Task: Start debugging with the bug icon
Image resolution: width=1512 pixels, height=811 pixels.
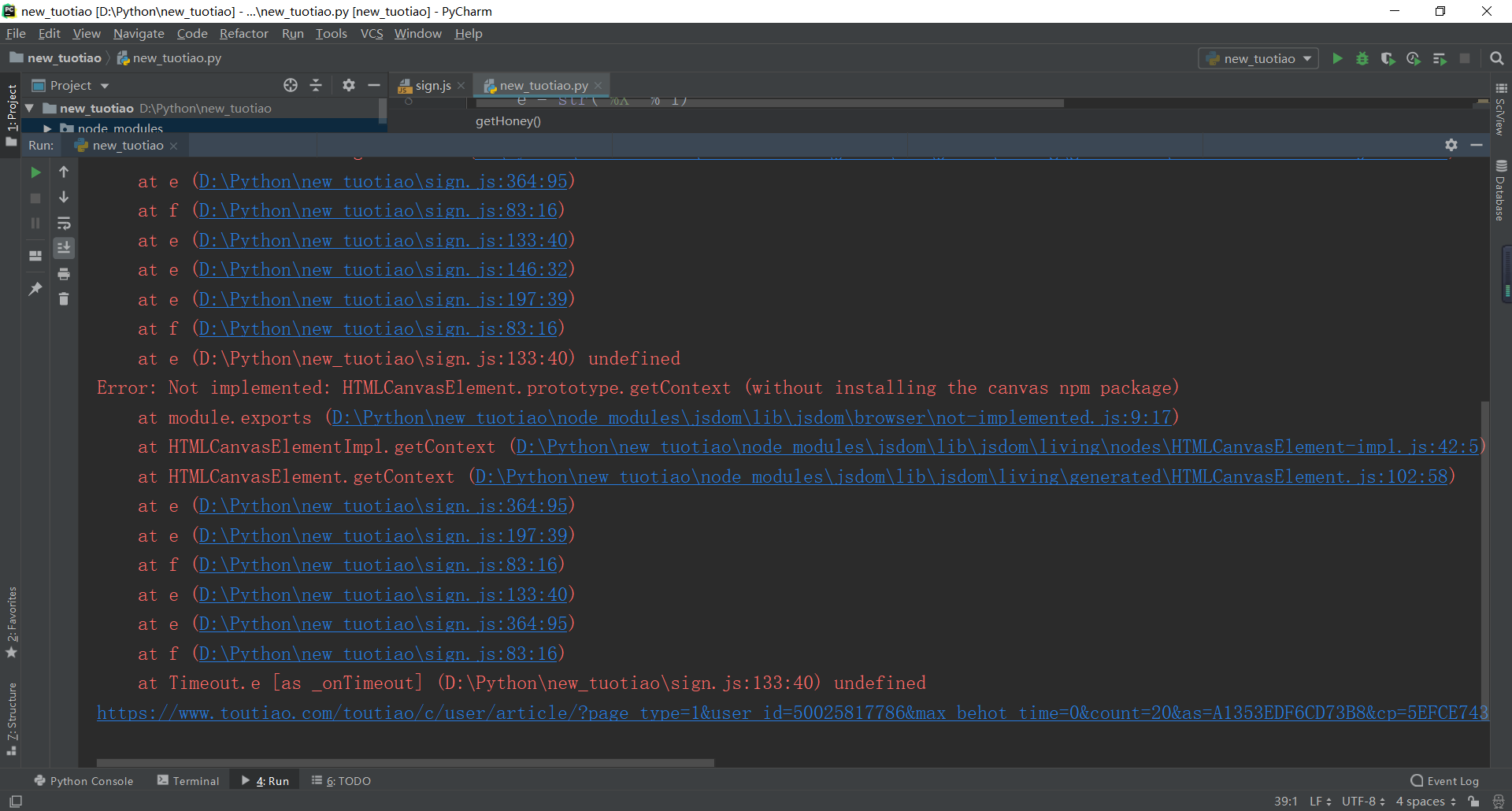Action: tap(1362, 58)
